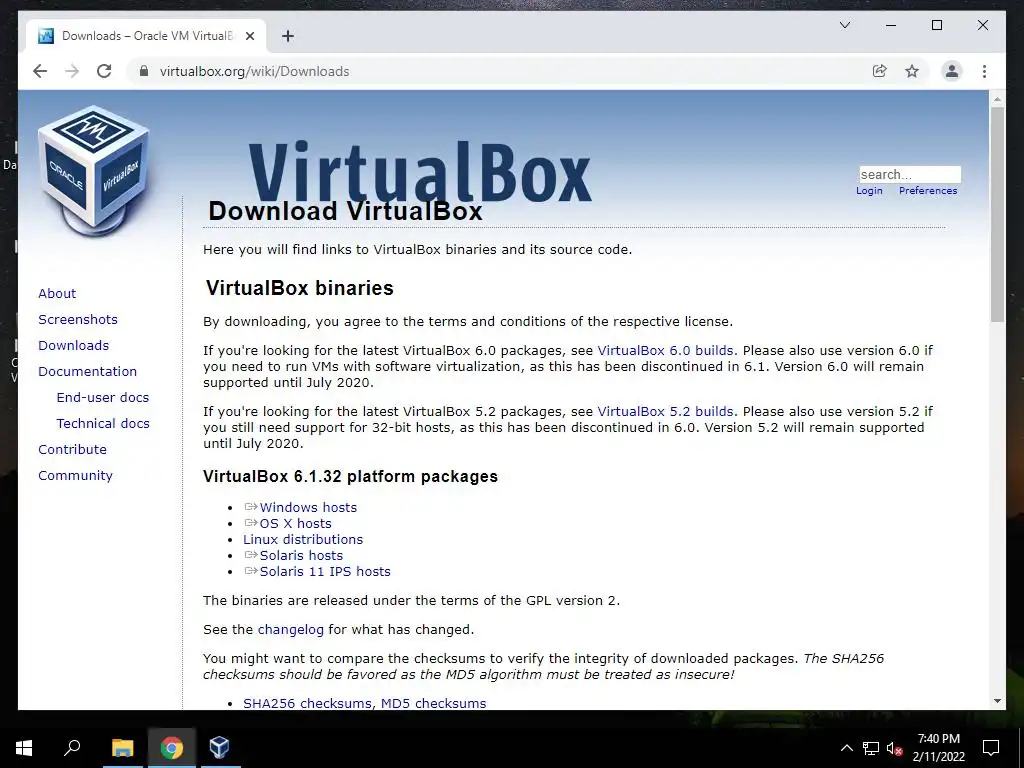Bookmark this page with the star icon

(x=912, y=71)
